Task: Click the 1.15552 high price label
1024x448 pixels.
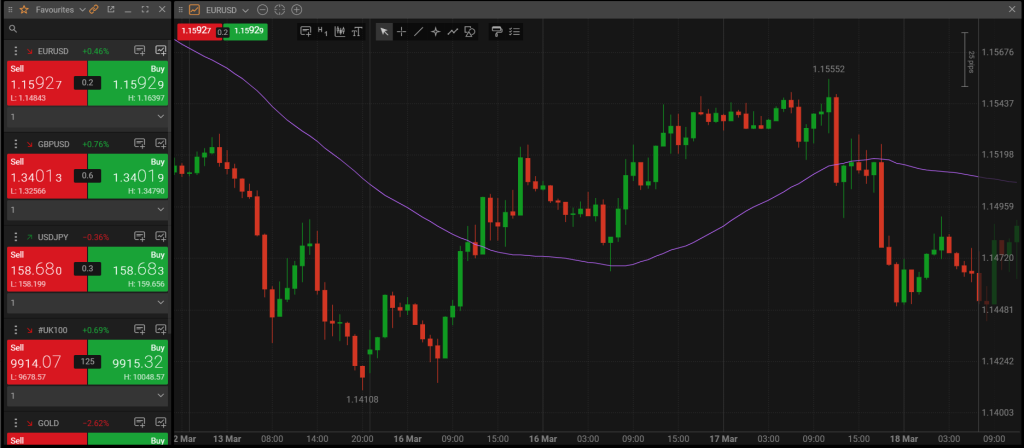Action: pyautogui.click(x=829, y=69)
